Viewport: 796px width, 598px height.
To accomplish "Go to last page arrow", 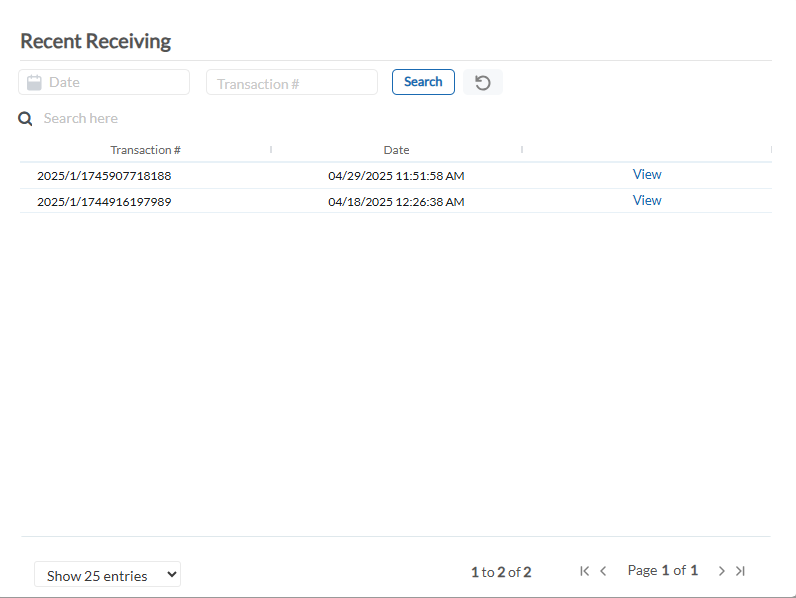I will pyautogui.click(x=740, y=571).
